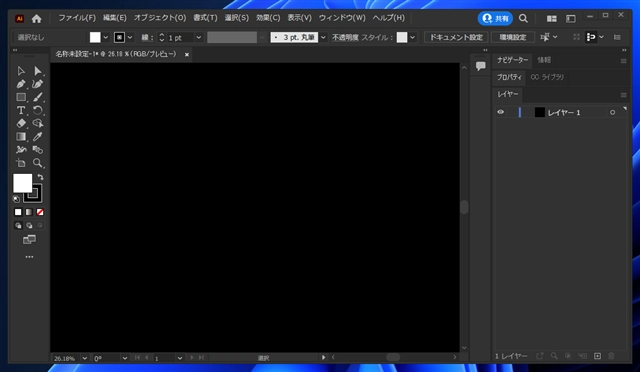Image resolution: width=640 pixels, height=372 pixels.
Task: Select the Zoom tool
Action: pos(38,163)
